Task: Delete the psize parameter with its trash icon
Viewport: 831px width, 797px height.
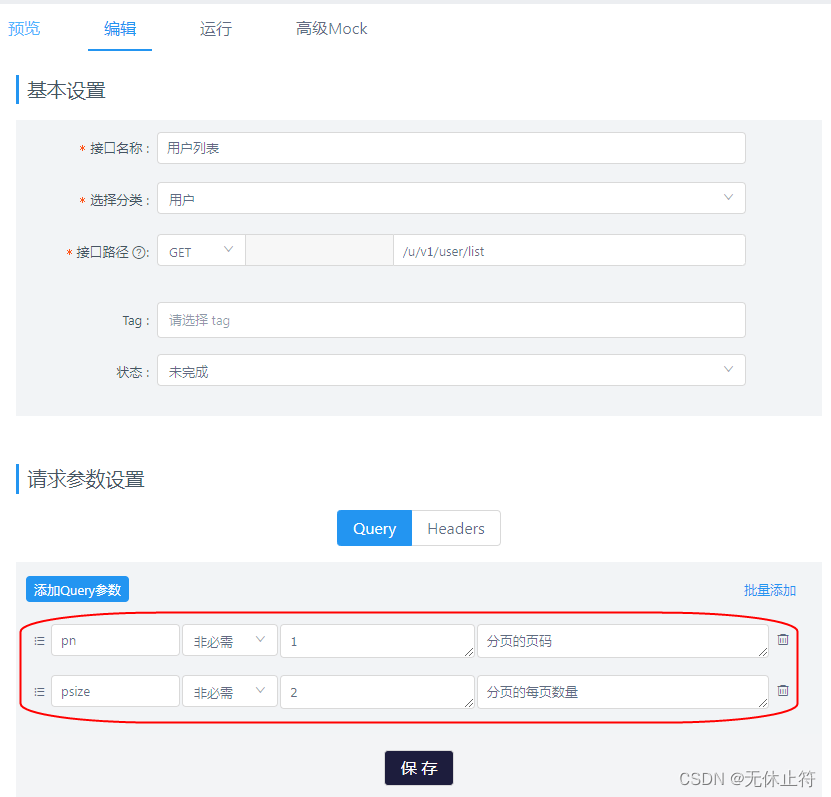Action: click(783, 691)
